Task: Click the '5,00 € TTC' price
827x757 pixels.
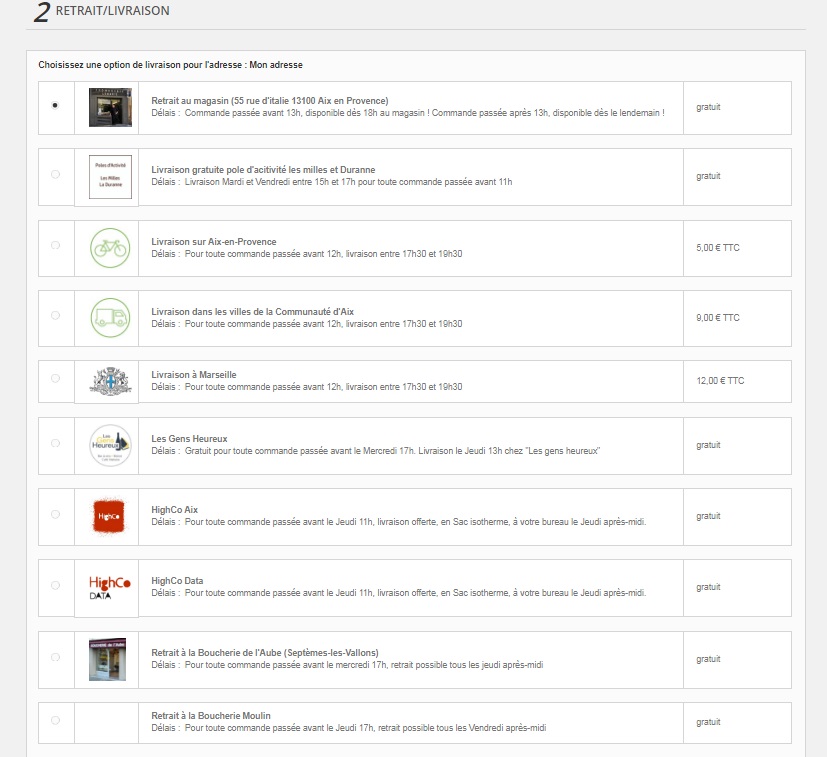Action: tap(717, 248)
